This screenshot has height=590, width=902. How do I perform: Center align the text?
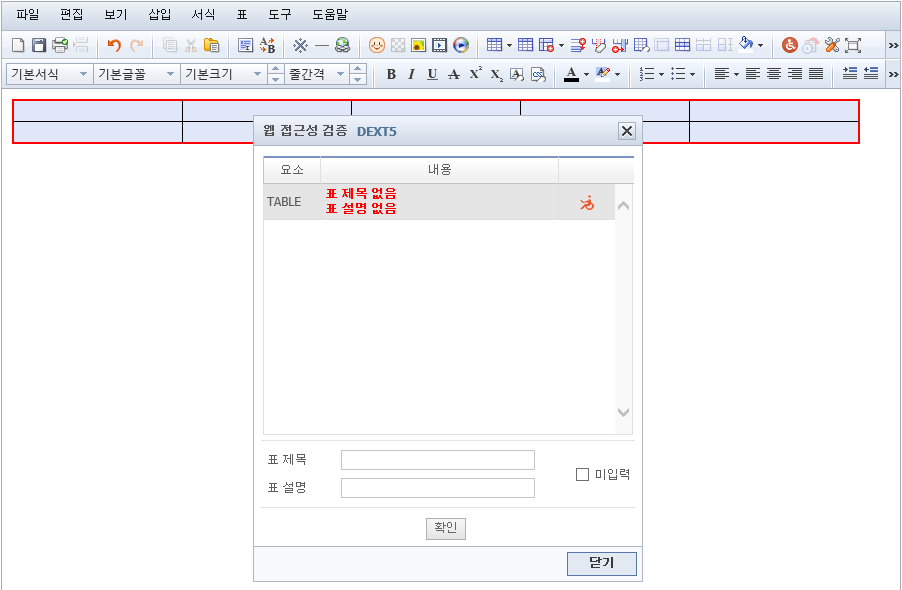[x=774, y=74]
